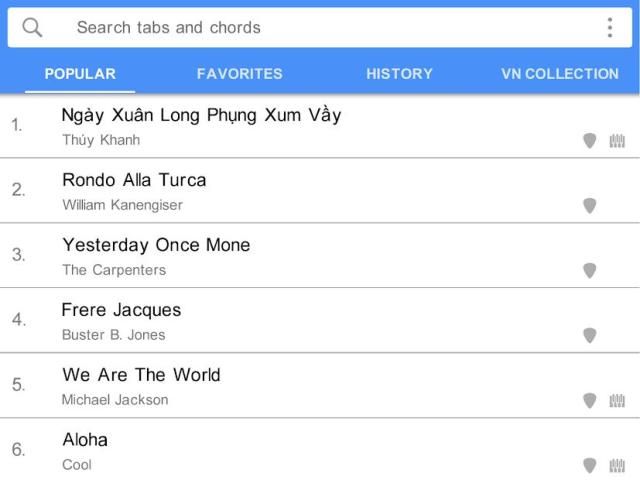Image resolution: width=640 pixels, height=480 pixels.
Task: Switch to the Favorites tab
Action: click(240, 74)
